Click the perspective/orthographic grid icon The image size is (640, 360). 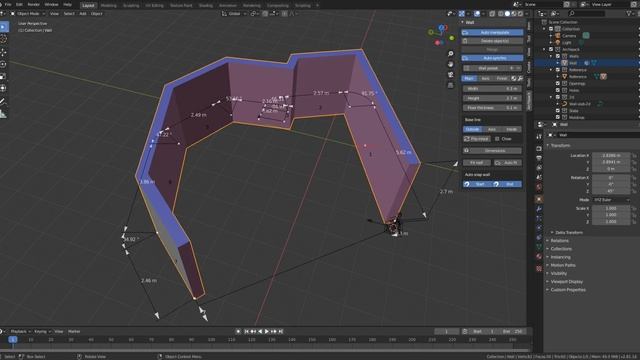tap(451, 85)
